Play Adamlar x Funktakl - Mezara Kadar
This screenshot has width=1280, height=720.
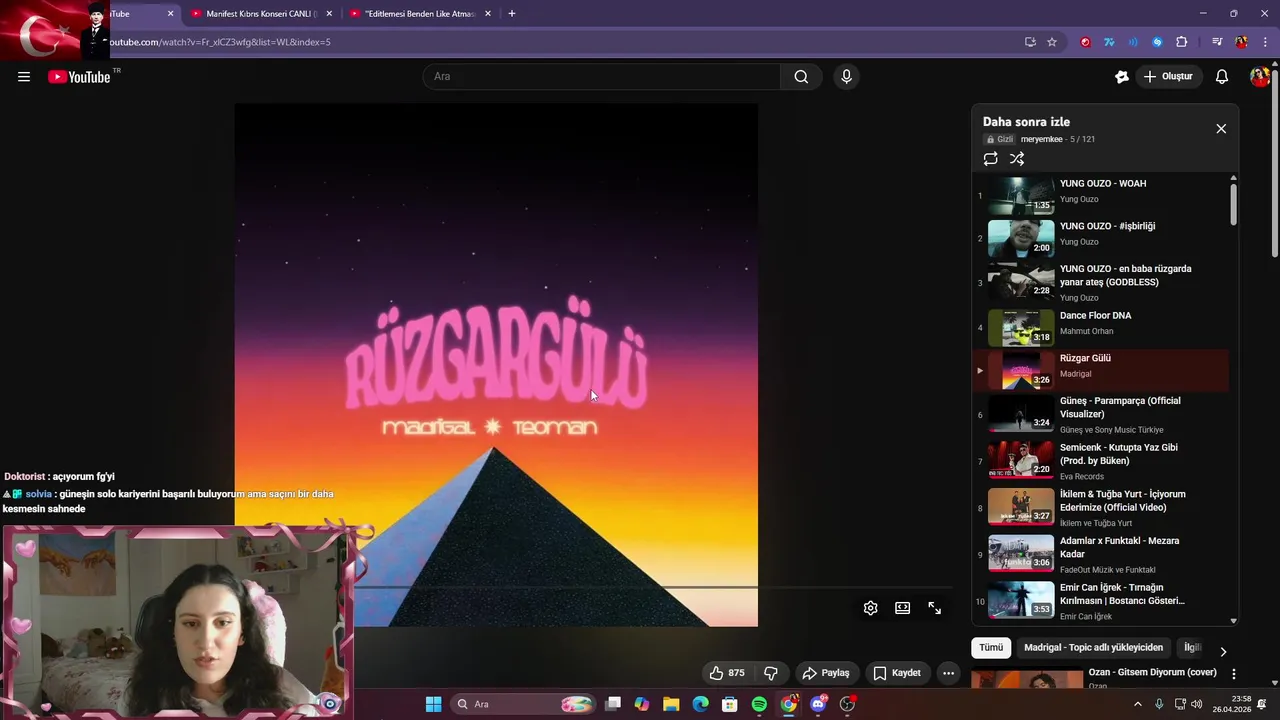point(1100,554)
